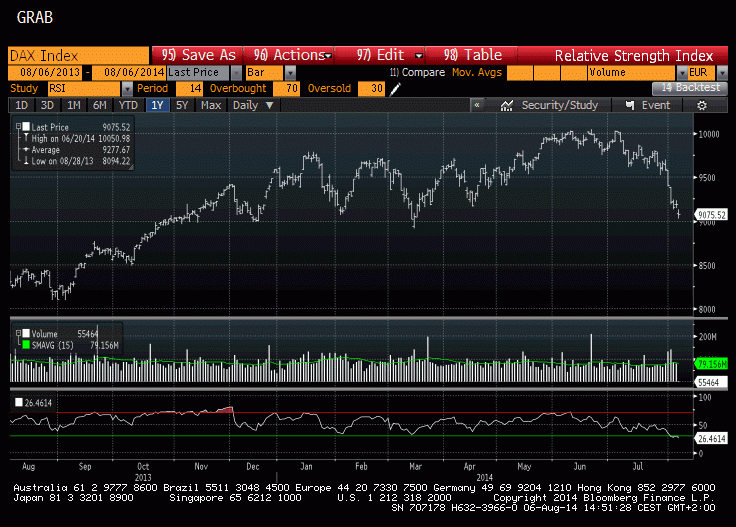
Task: Open the Edit menu dropdown
Action: pos(419,55)
